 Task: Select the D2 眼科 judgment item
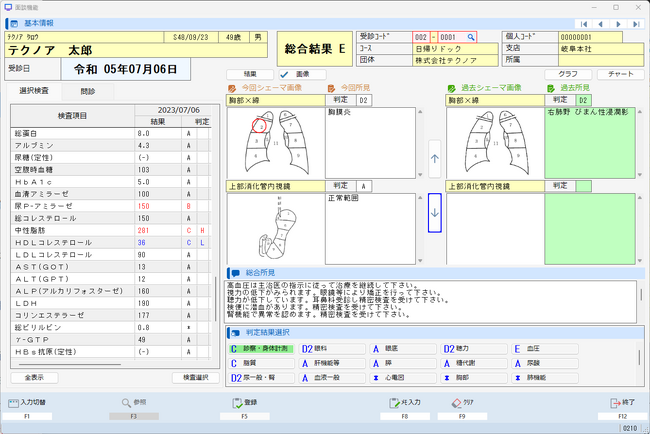point(332,349)
